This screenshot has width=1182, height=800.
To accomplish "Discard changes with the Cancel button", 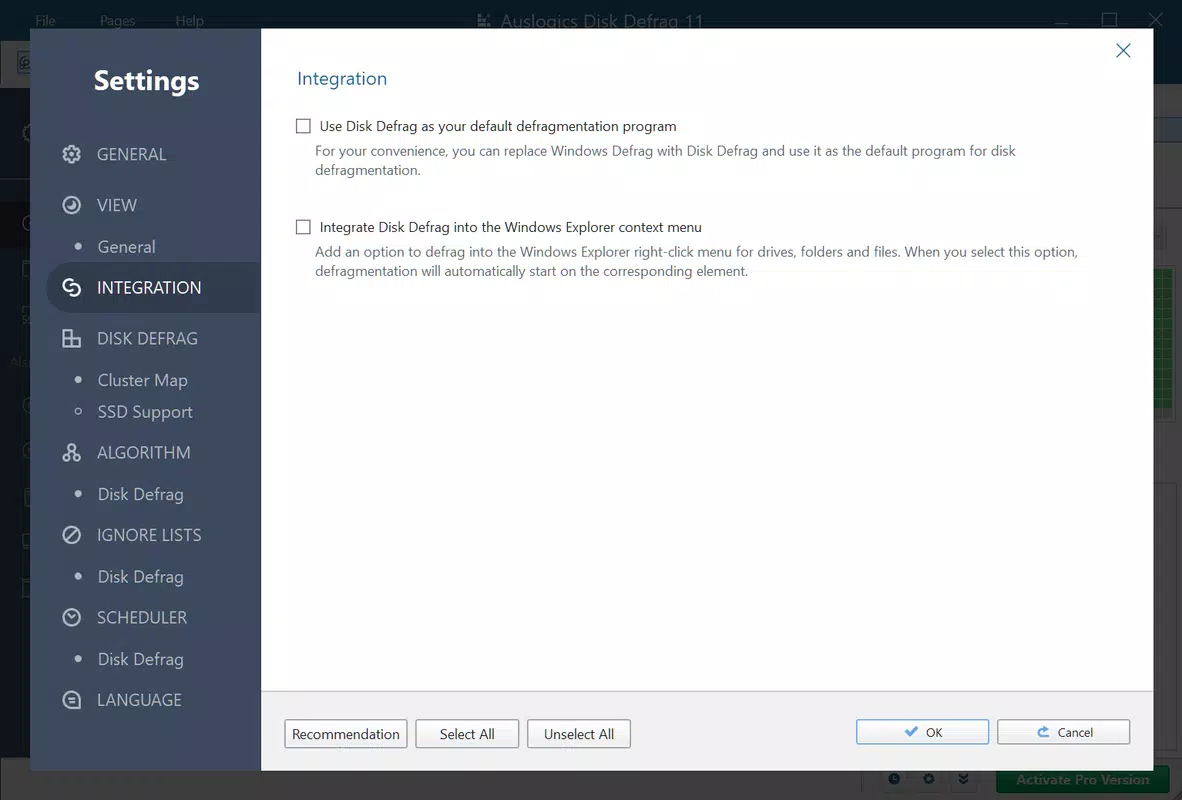I will point(1064,732).
